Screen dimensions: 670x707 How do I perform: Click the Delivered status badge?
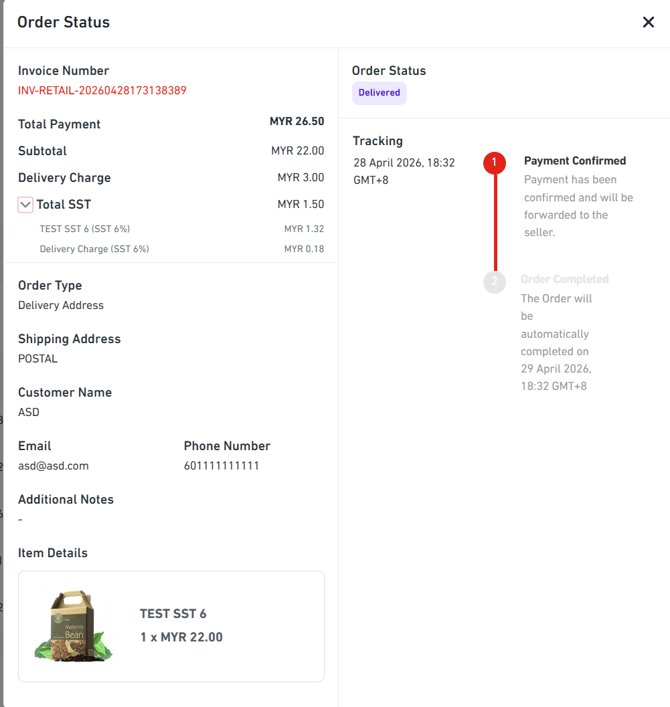coord(379,93)
